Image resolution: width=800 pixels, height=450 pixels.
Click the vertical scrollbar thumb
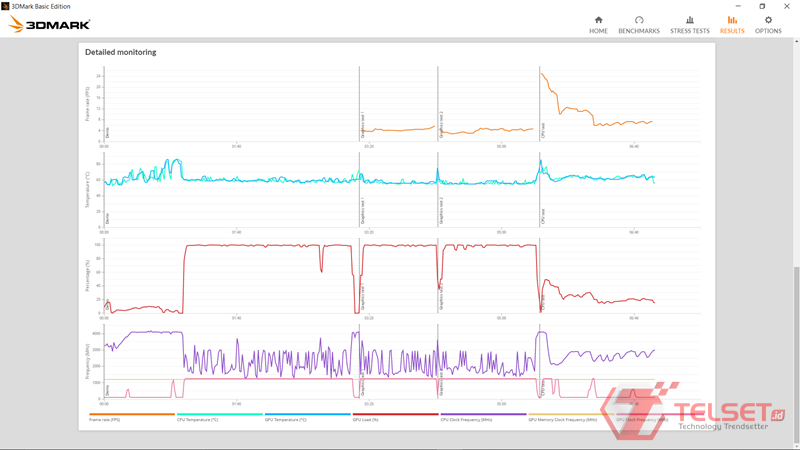click(x=796, y=354)
